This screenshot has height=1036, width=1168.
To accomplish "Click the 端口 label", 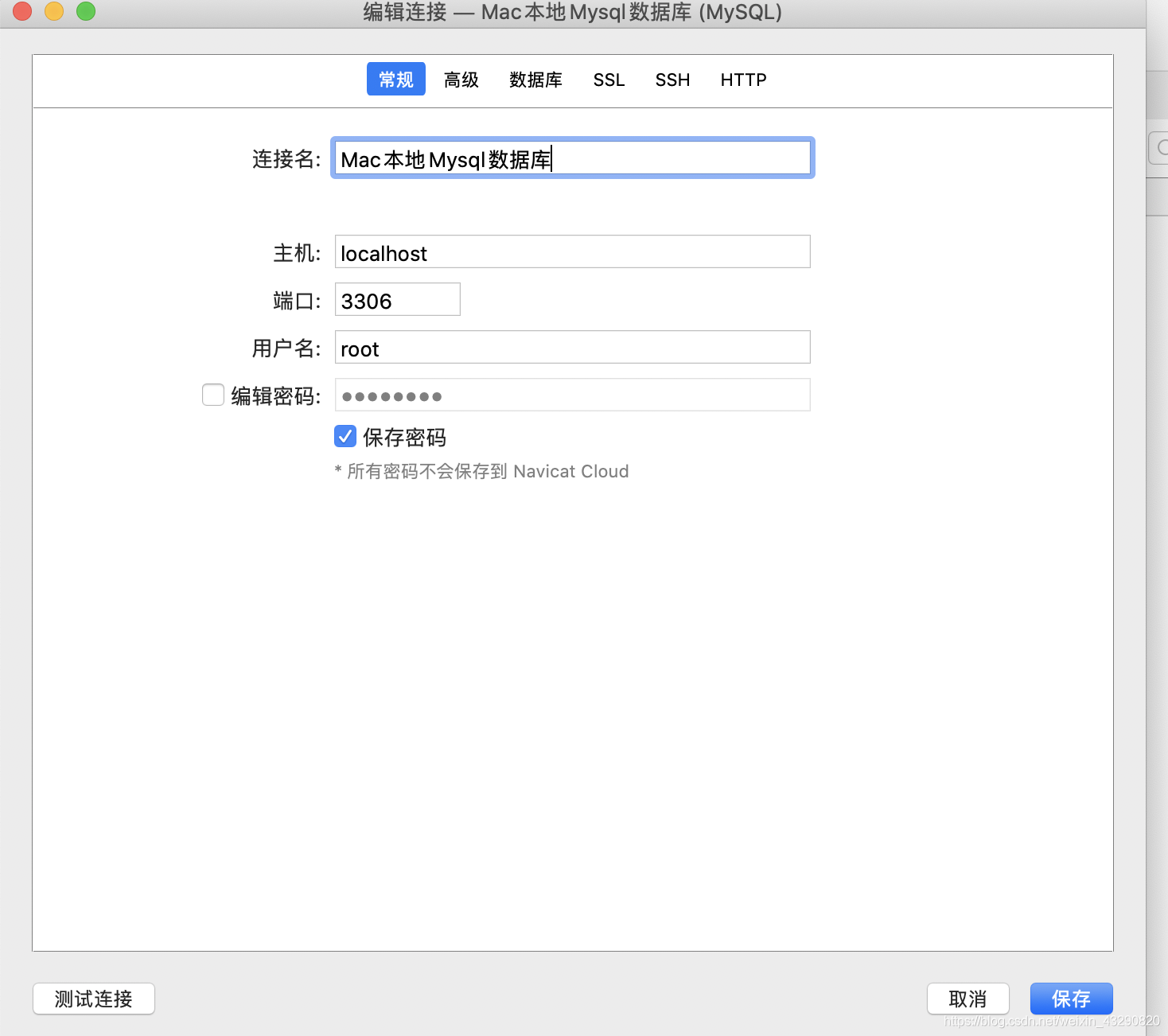I will click(x=297, y=301).
